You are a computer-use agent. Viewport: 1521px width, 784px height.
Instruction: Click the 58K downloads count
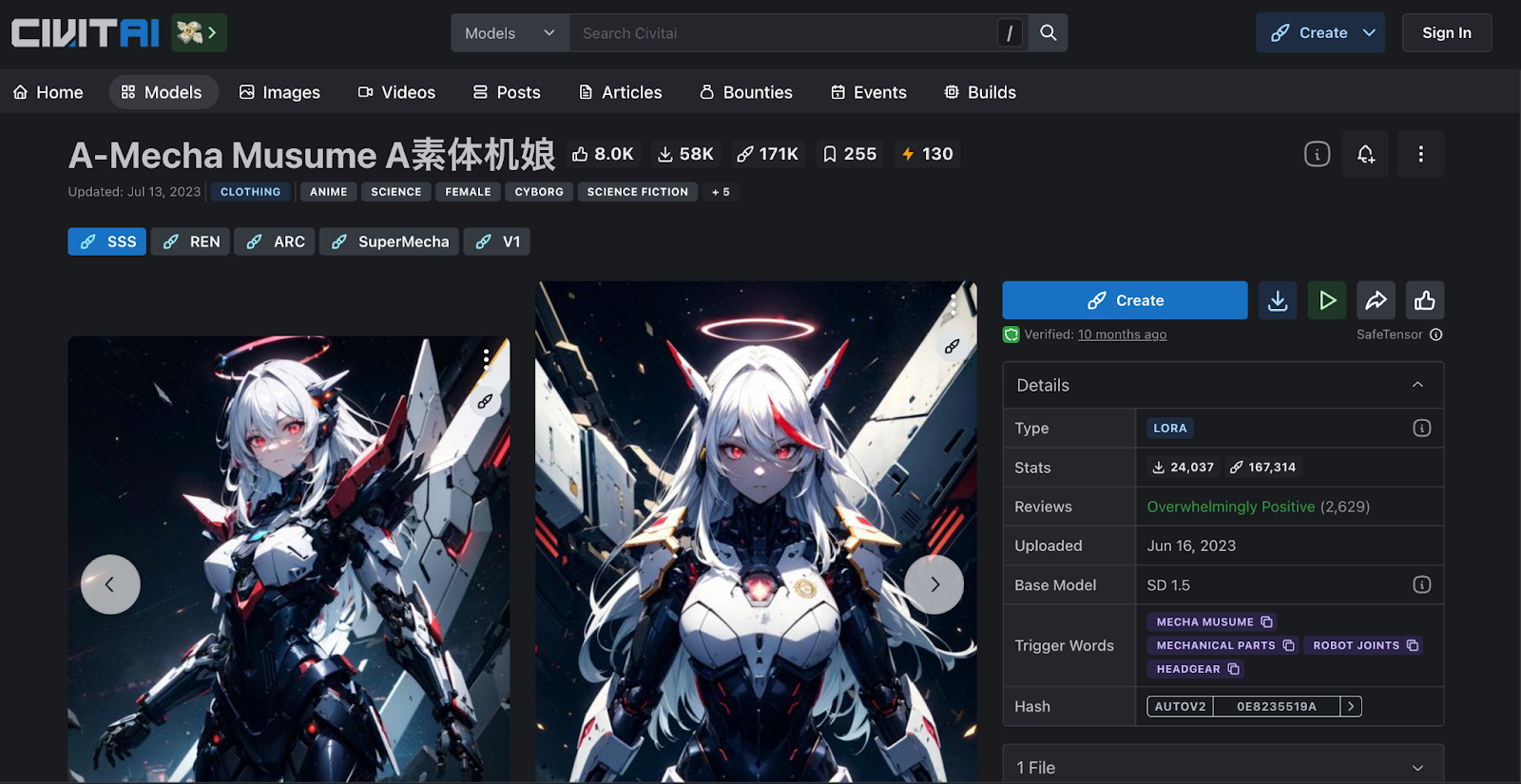pyautogui.click(x=685, y=154)
